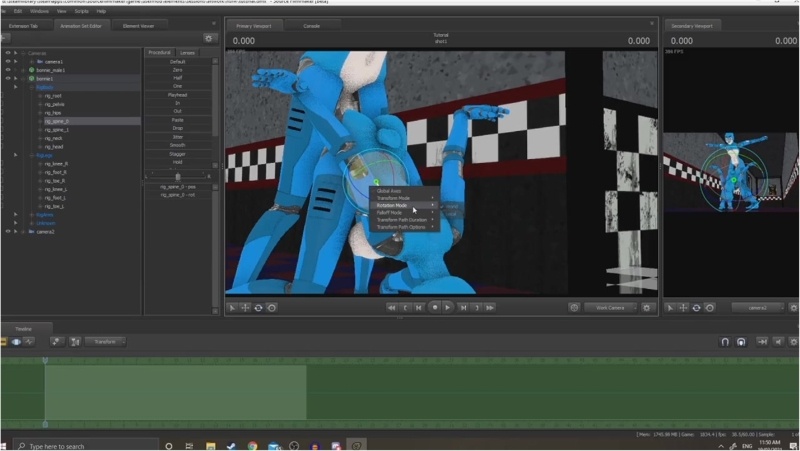
Task: Open the Work Camera dropdown
Action: (x=610, y=308)
